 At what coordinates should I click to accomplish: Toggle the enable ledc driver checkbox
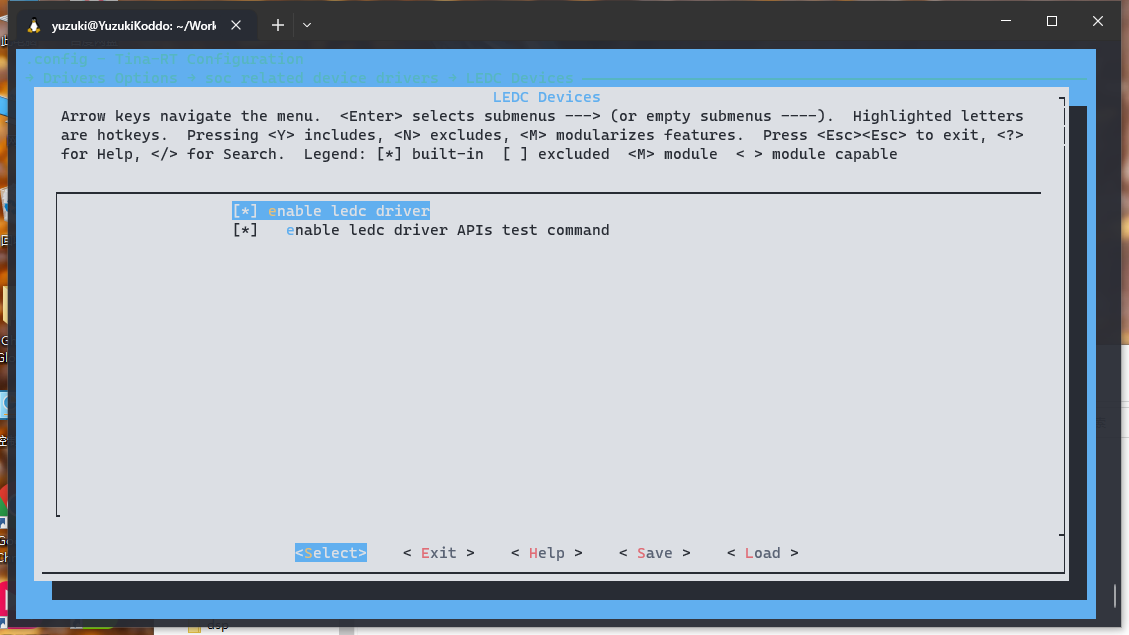click(245, 211)
